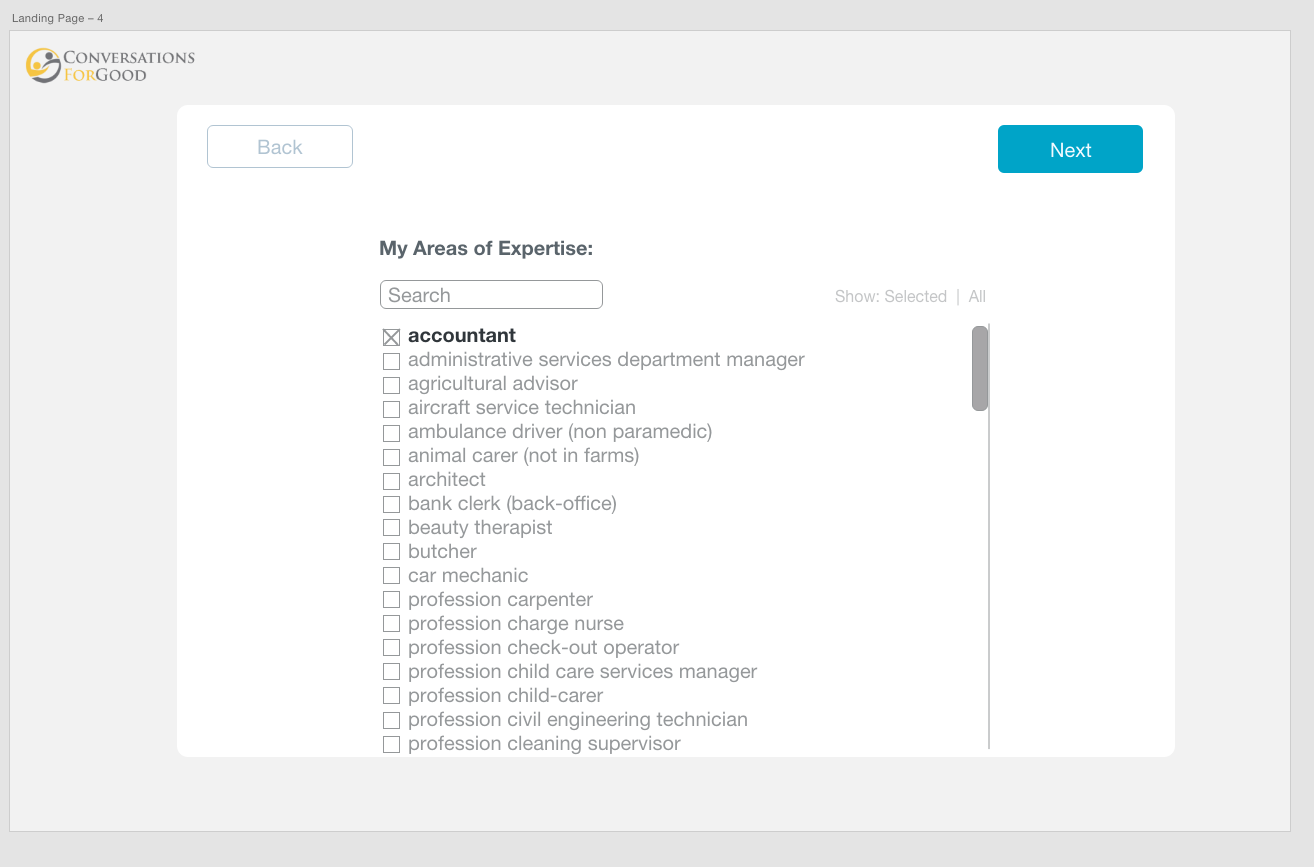Image resolution: width=1314 pixels, height=867 pixels.
Task: Uncheck the accountant checkbox
Action: tap(392, 337)
